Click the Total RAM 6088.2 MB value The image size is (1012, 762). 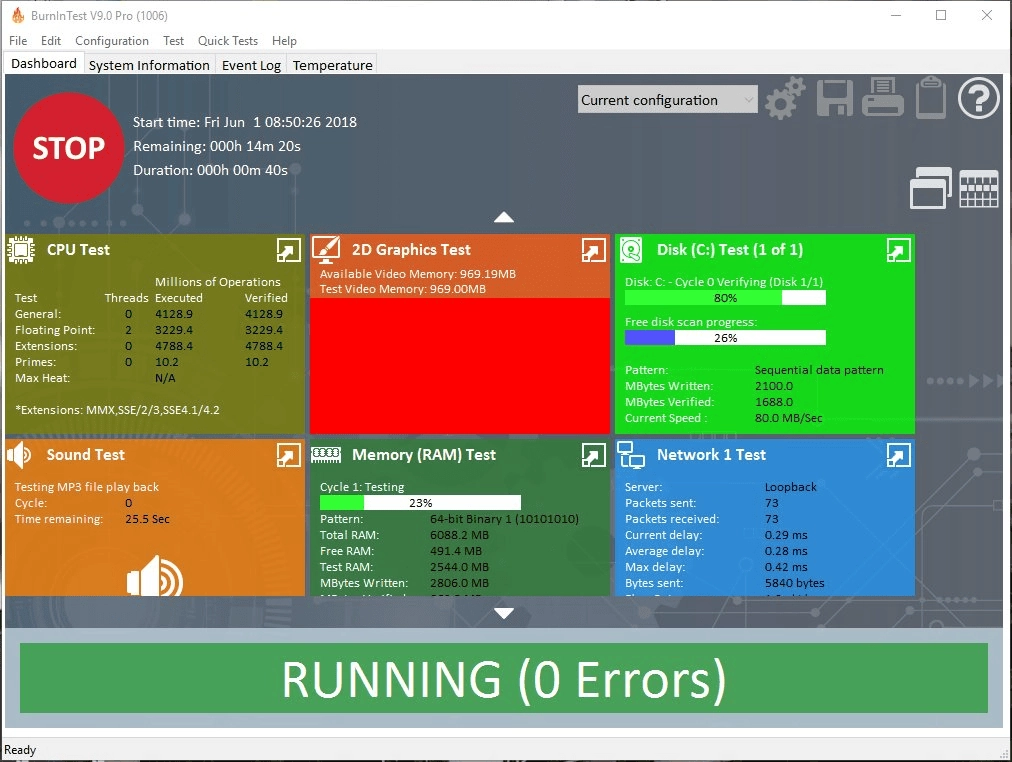click(x=460, y=535)
